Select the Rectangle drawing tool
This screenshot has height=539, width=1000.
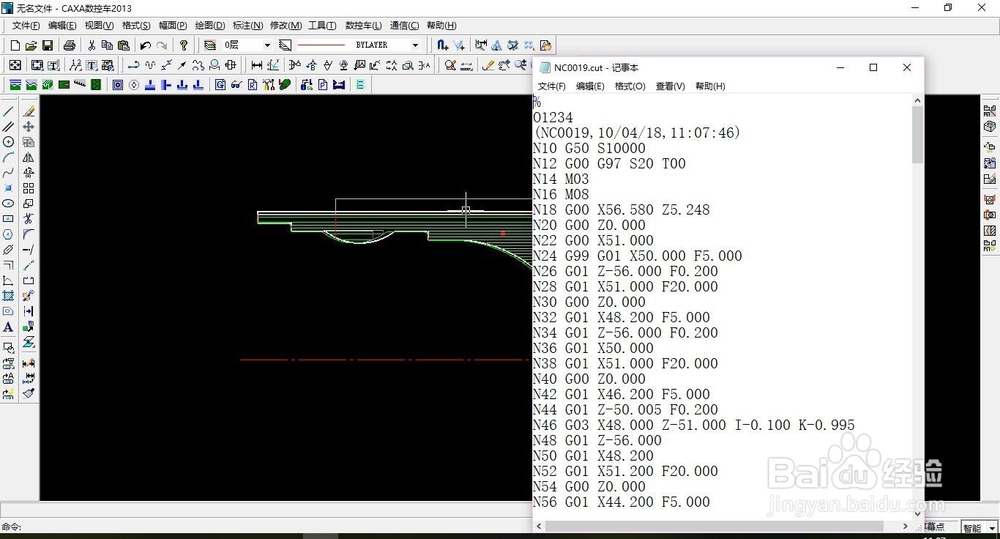pyautogui.click(x=8, y=219)
